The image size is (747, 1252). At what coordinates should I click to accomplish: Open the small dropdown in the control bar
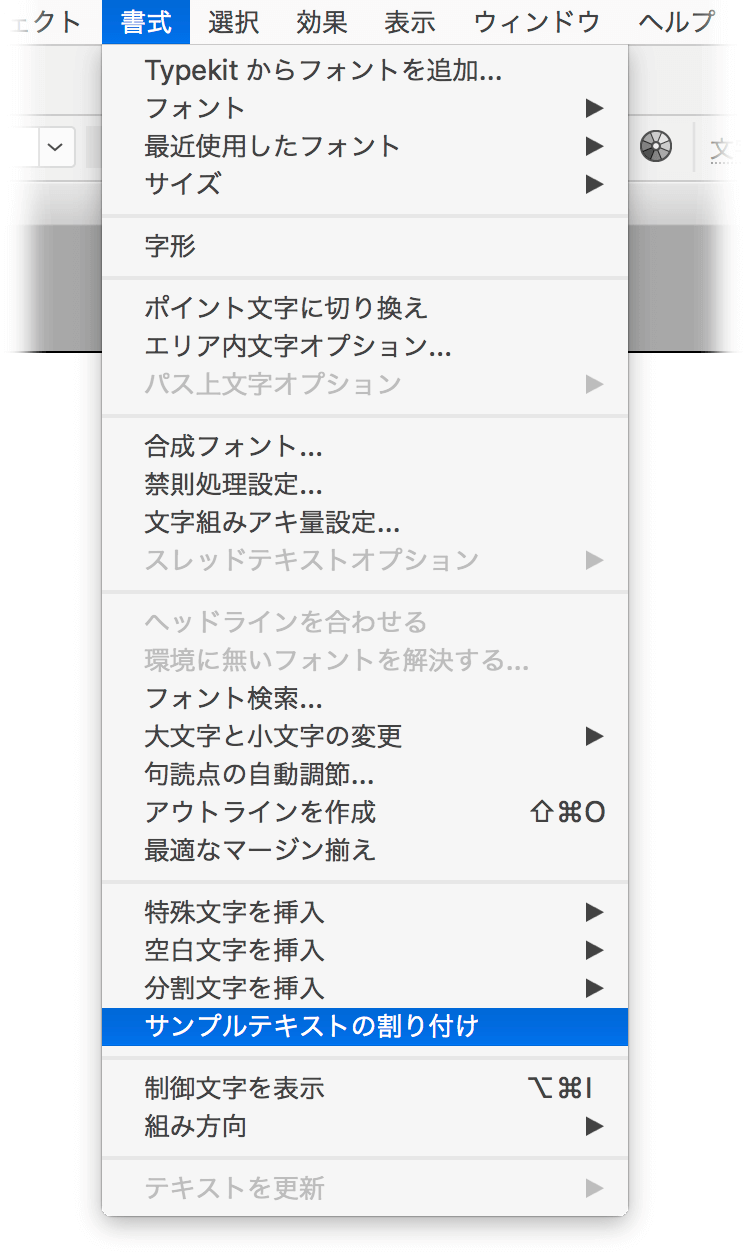coord(56,148)
